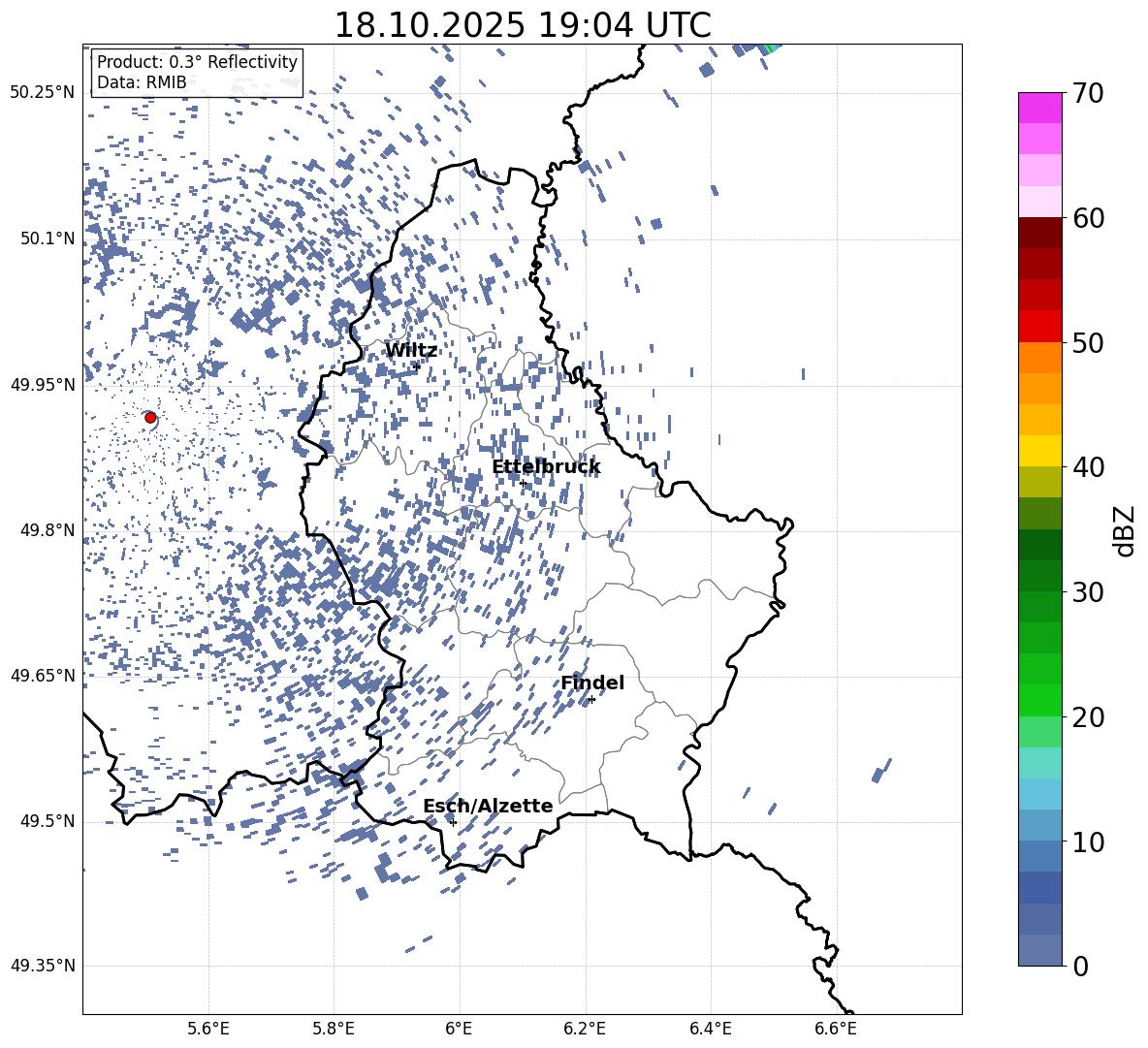Click the colorbar tick label 40

[x=1088, y=467]
